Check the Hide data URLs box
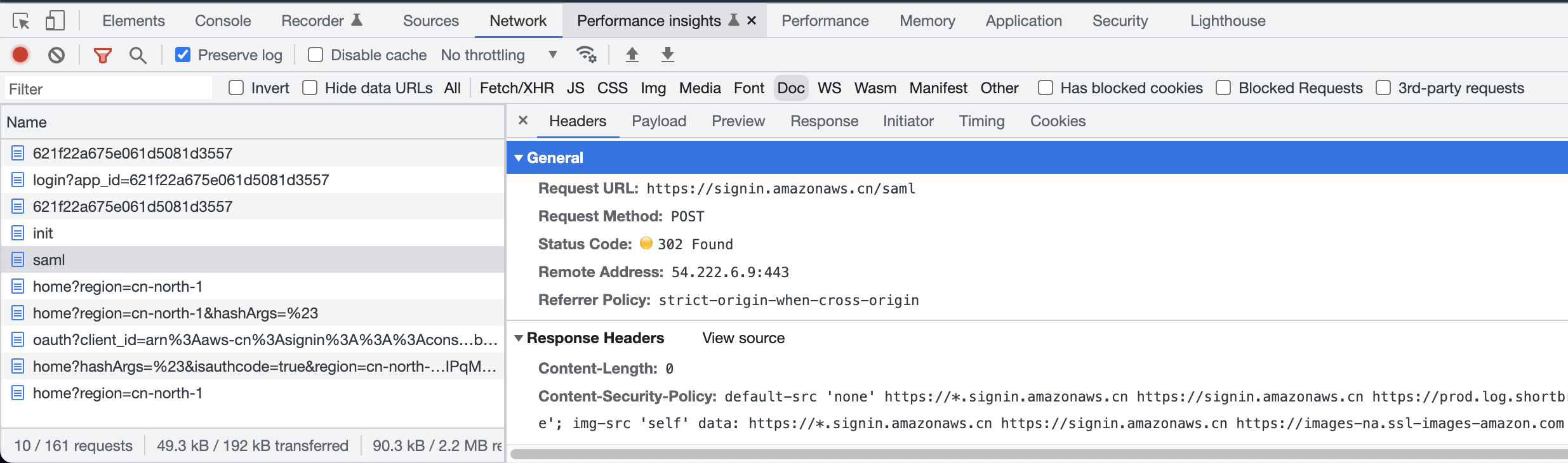This screenshot has width=1568, height=463. click(x=309, y=88)
